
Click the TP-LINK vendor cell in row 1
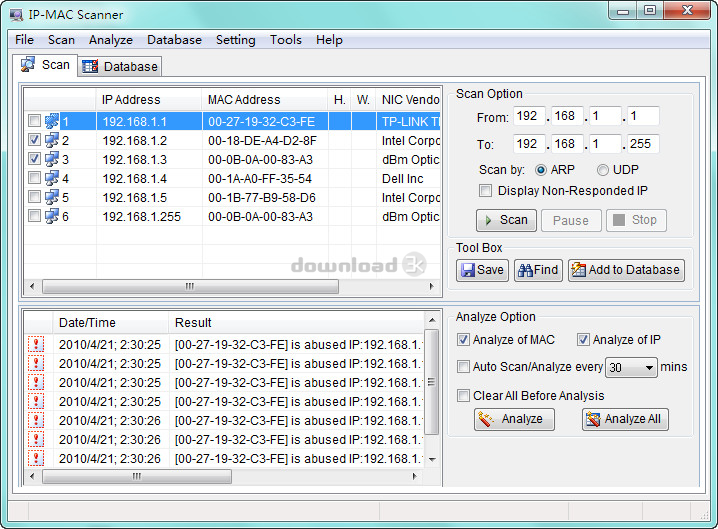(410, 122)
